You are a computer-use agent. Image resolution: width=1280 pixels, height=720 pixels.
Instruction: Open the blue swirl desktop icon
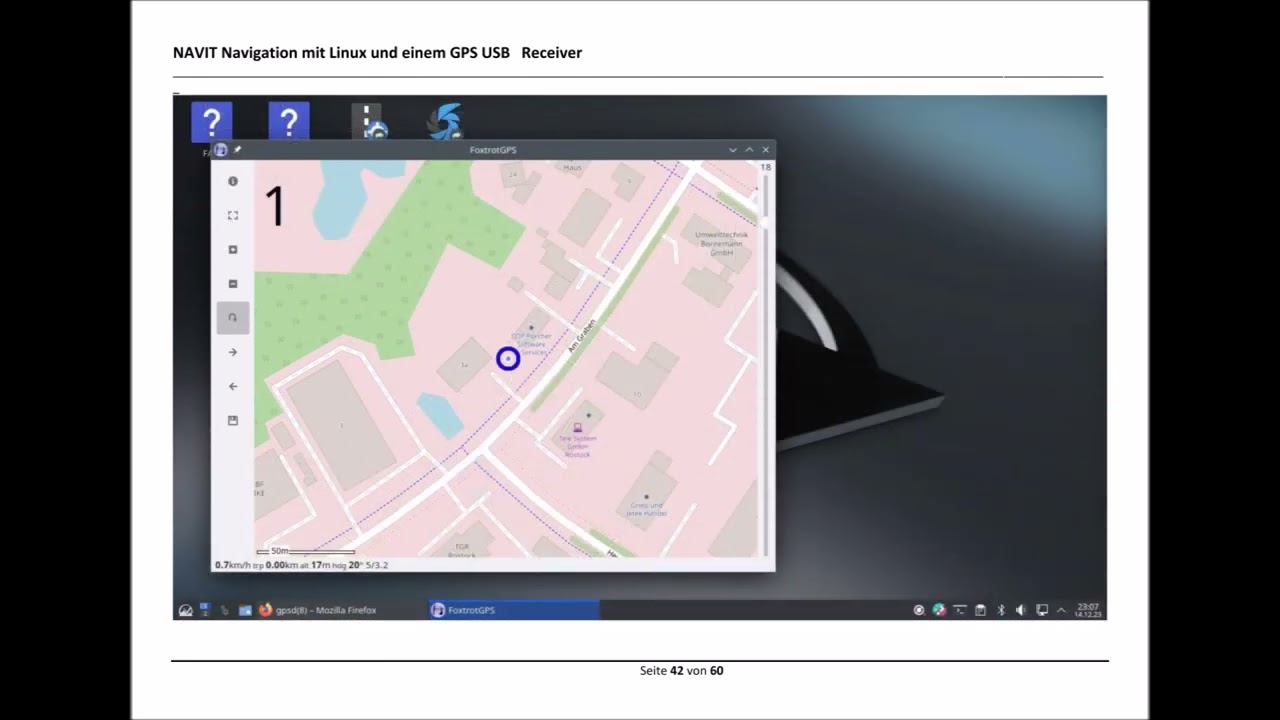pos(445,122)
